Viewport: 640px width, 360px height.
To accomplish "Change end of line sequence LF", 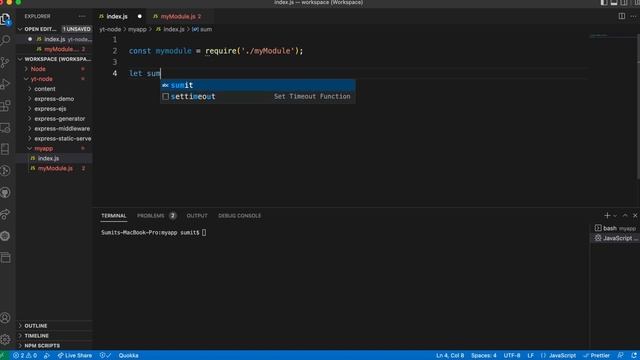I will pos(531,356).
